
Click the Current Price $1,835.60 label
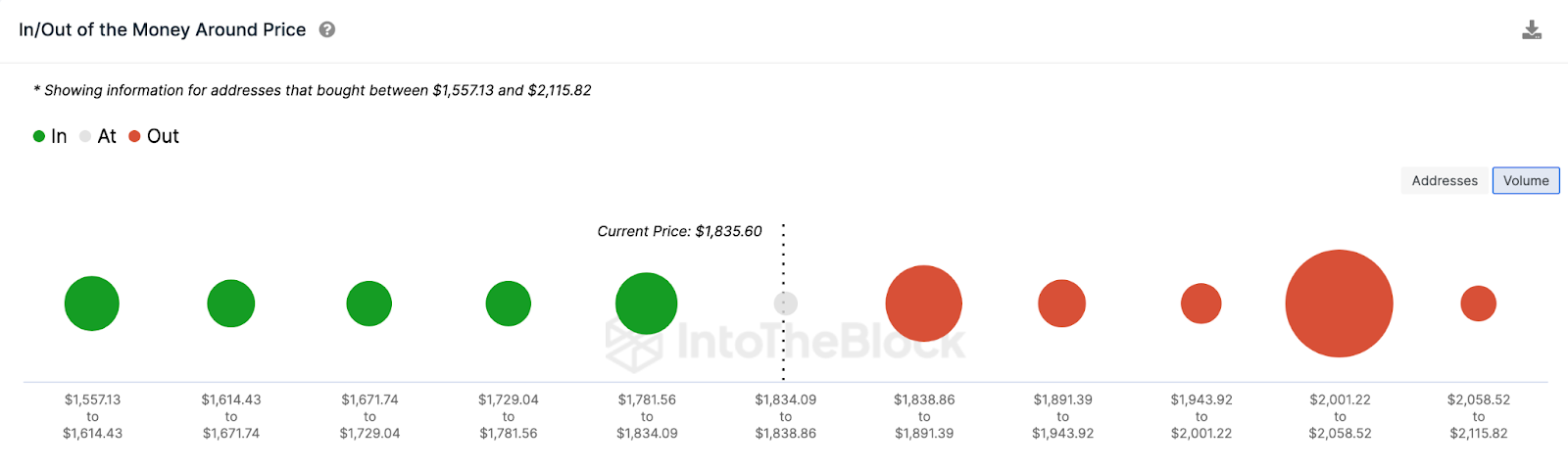(679, 231)
